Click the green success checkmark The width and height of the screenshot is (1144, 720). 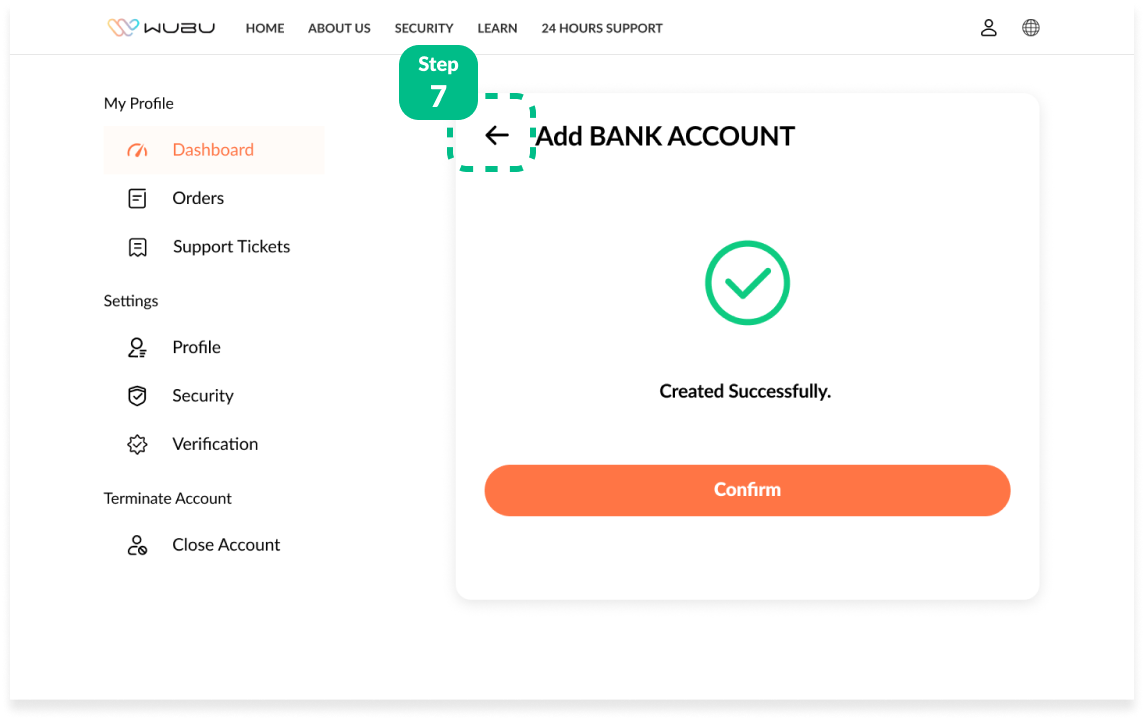pyautogui.click(x=747, y=283)
